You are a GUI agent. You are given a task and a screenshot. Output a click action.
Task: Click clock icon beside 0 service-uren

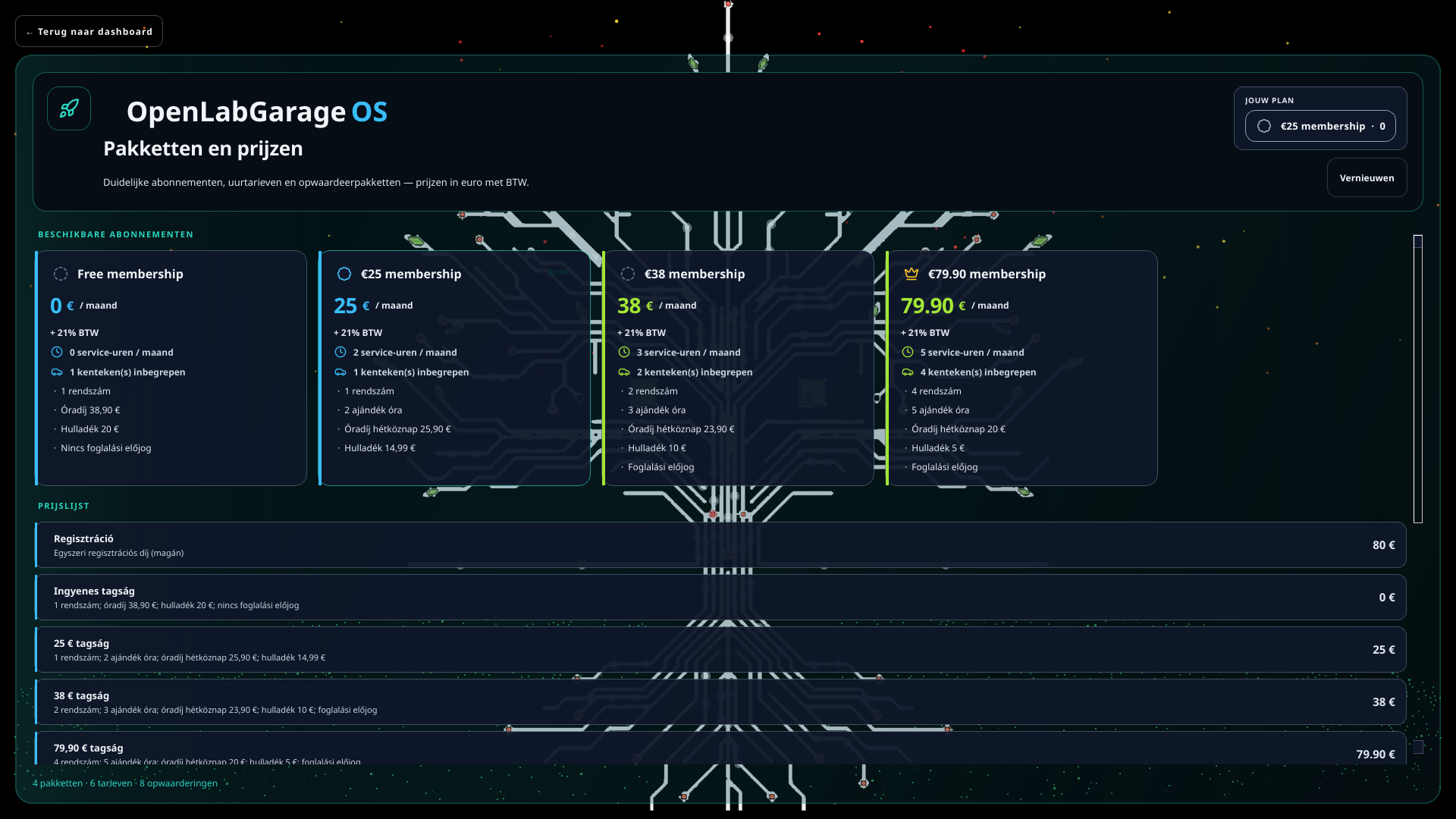point(57,352)
